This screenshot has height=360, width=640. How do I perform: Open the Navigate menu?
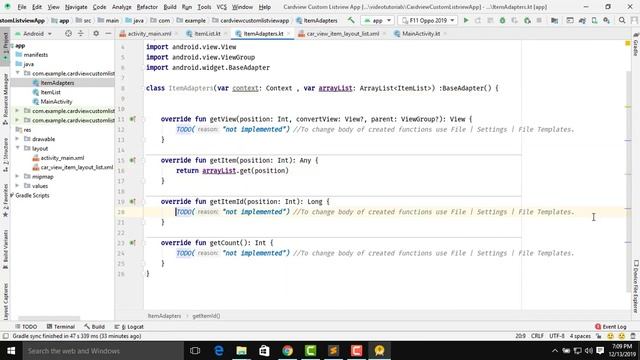(76, 7)
